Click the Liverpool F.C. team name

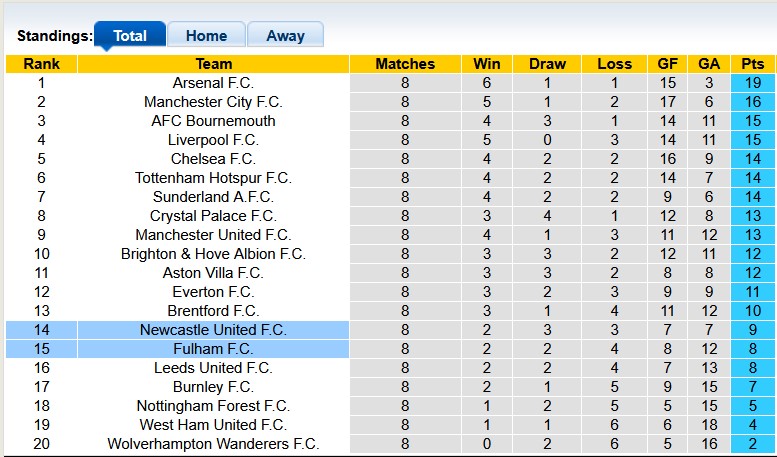213,140
